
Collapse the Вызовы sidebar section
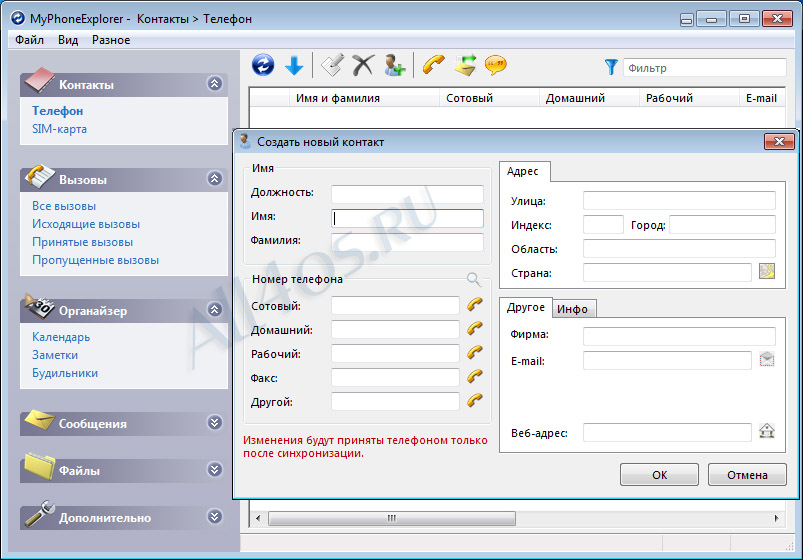click(x=215, y=178)
